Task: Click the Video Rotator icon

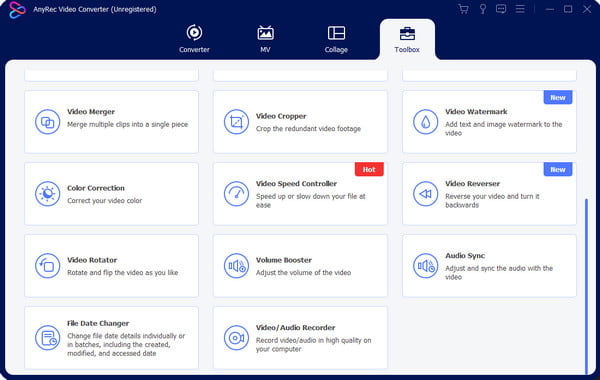Action: pyautogui.click(x=47, y=266)
